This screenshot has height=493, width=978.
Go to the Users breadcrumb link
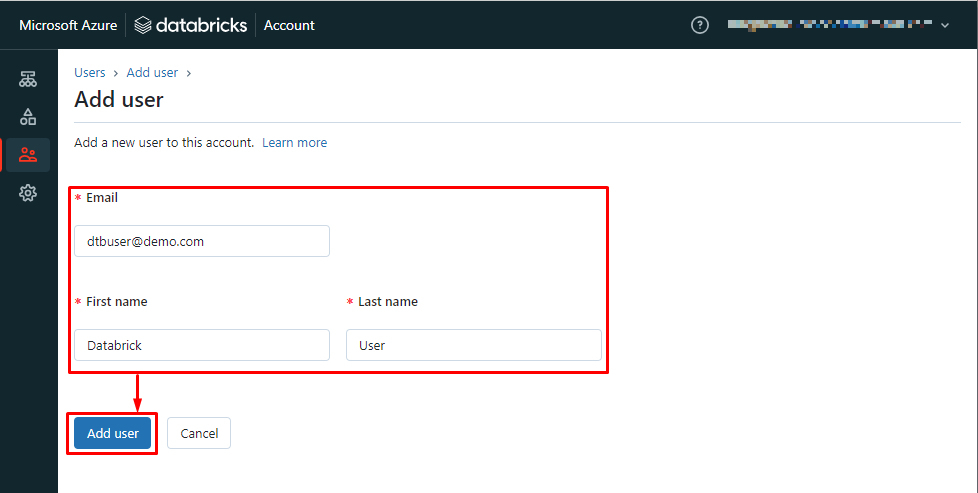click(x=90, y=72)
